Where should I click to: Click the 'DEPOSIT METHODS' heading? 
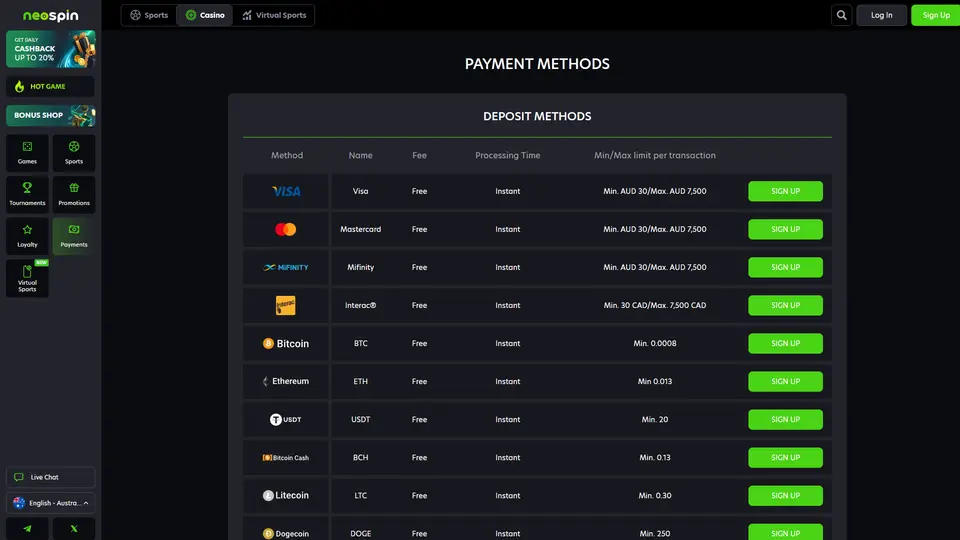point(537,116)
